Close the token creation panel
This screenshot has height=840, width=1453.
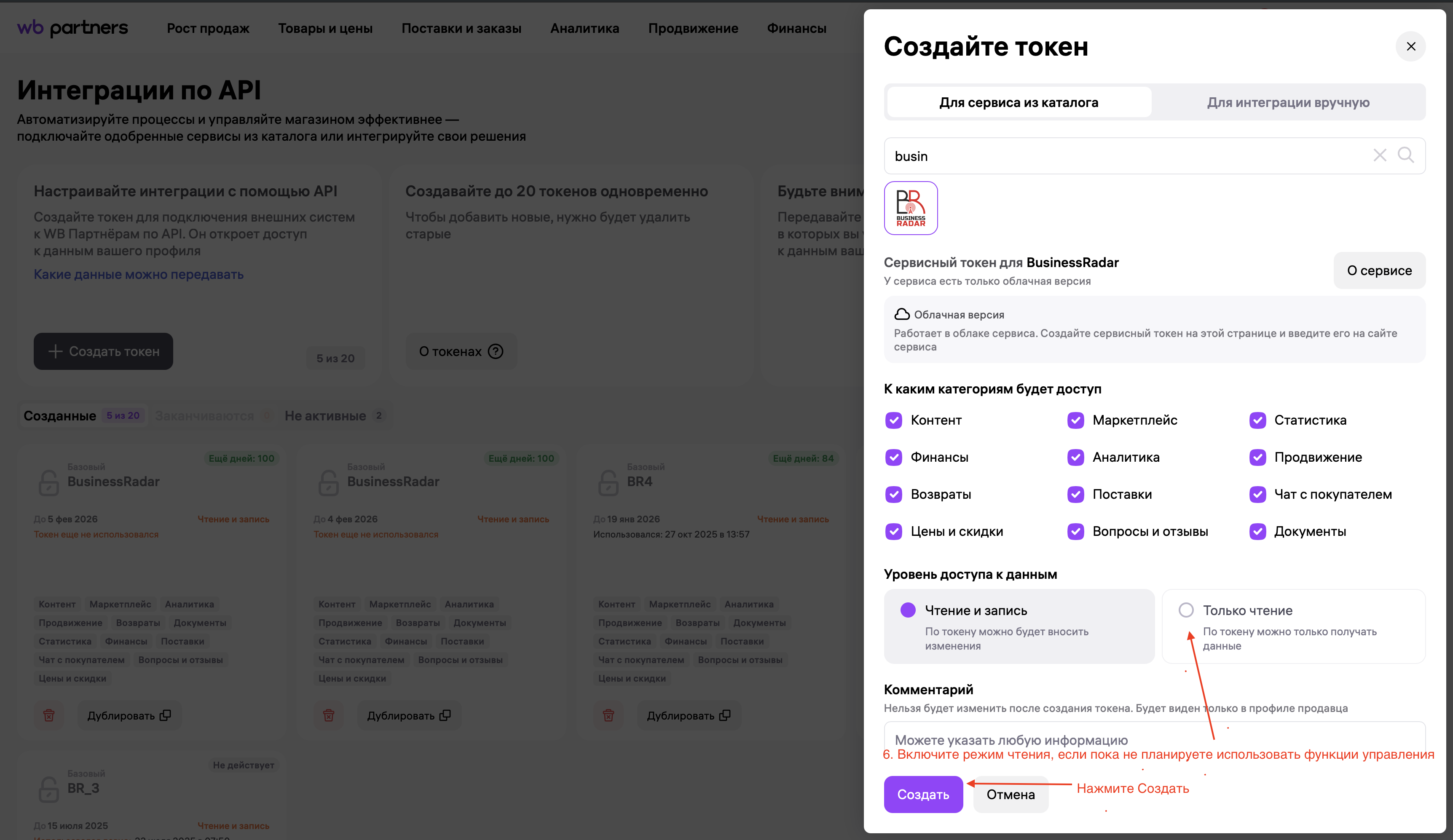click(1410, 47)
